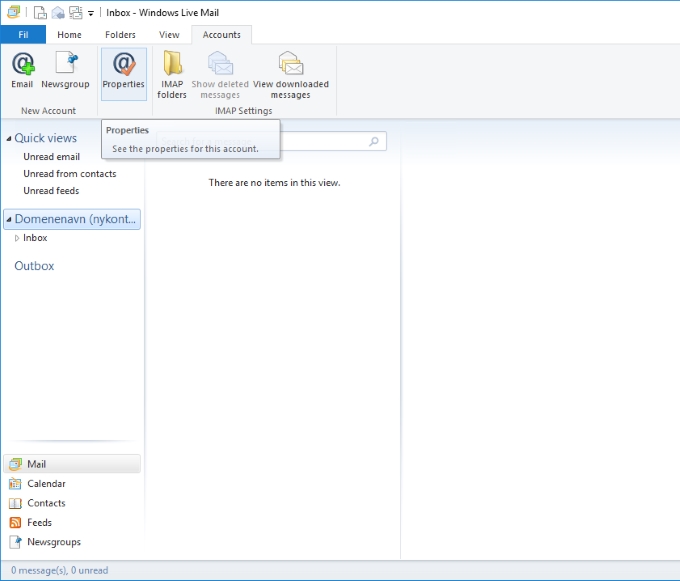
Task: Collapse the Quick views section
Action: (x=9, y=139)
